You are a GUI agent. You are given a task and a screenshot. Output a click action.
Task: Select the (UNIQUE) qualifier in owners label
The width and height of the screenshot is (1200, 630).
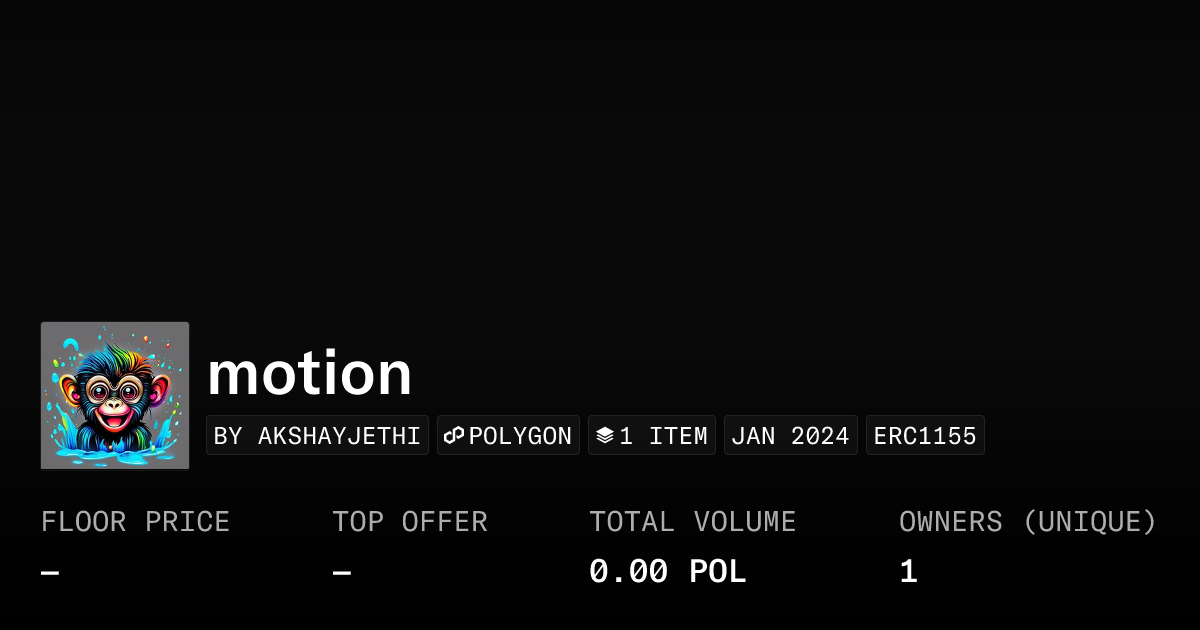tap(1089, 522)
